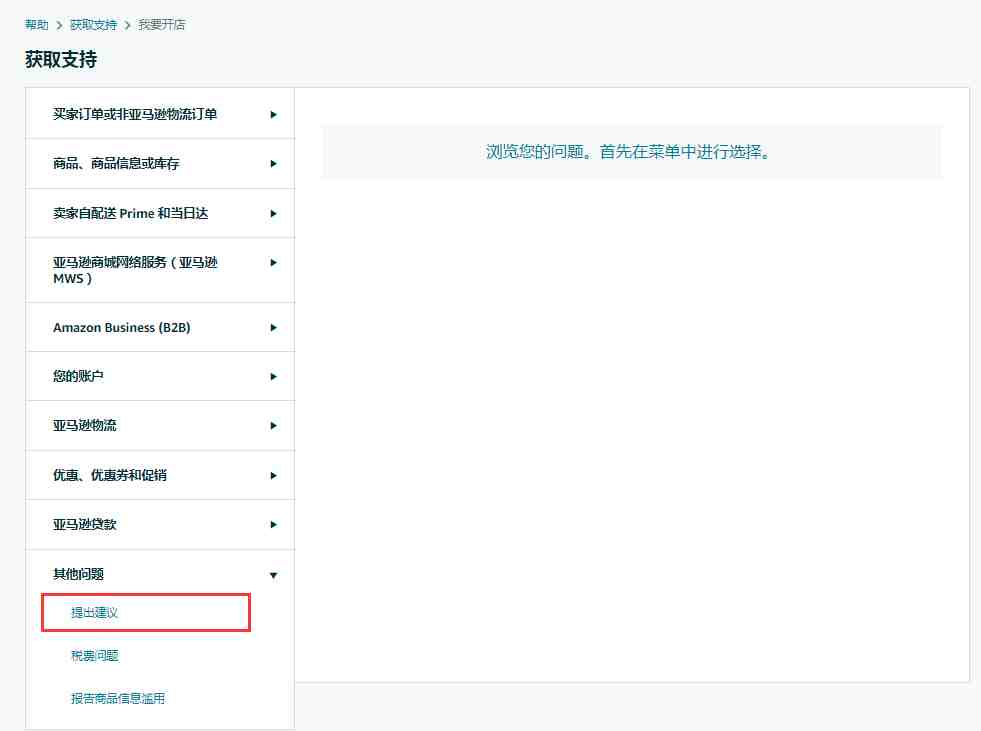Image resolution: width=981 pixels, height=731 pixels.
Task: Expand arrow beside 亚马逊商城网络服务 (亚马逊 MWS)
Action: click(x=273, y=263)
